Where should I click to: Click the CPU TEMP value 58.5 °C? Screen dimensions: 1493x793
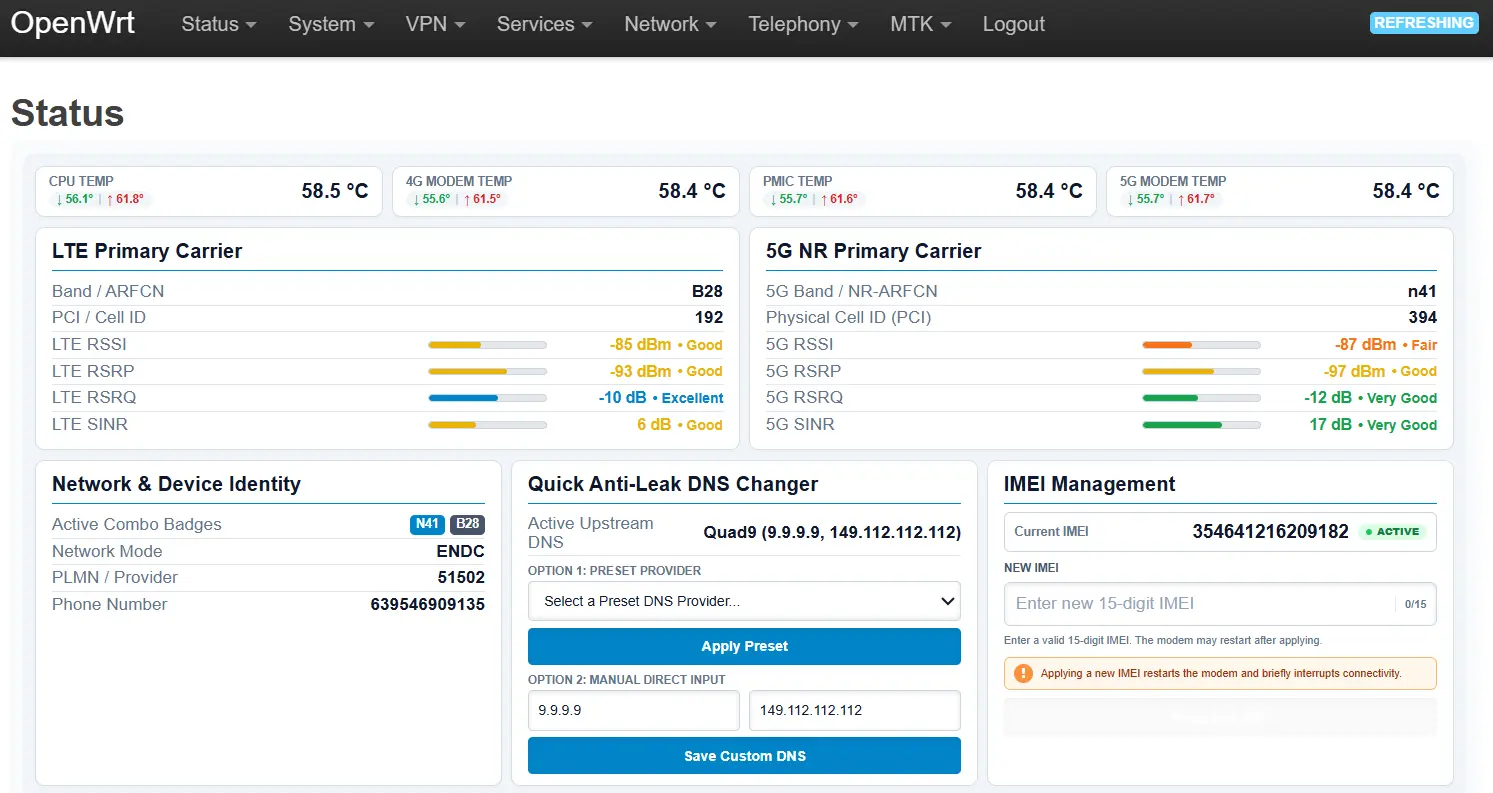click(335, 191)
